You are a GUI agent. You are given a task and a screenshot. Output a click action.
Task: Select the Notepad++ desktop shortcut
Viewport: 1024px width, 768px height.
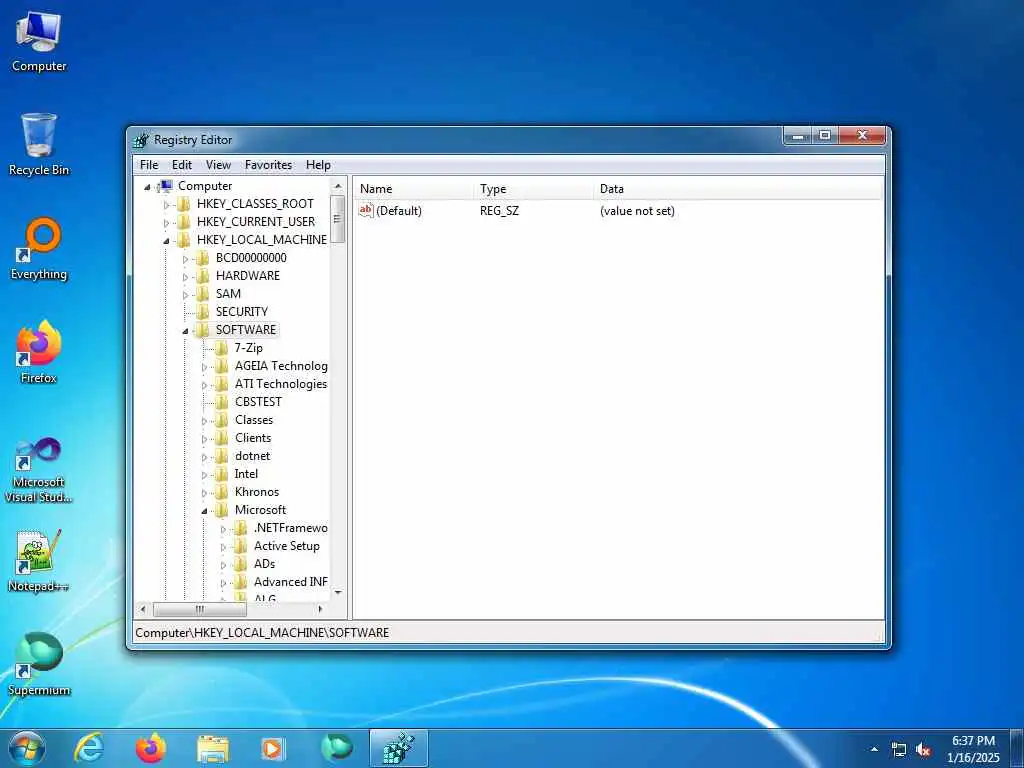[x=39, y=560]
